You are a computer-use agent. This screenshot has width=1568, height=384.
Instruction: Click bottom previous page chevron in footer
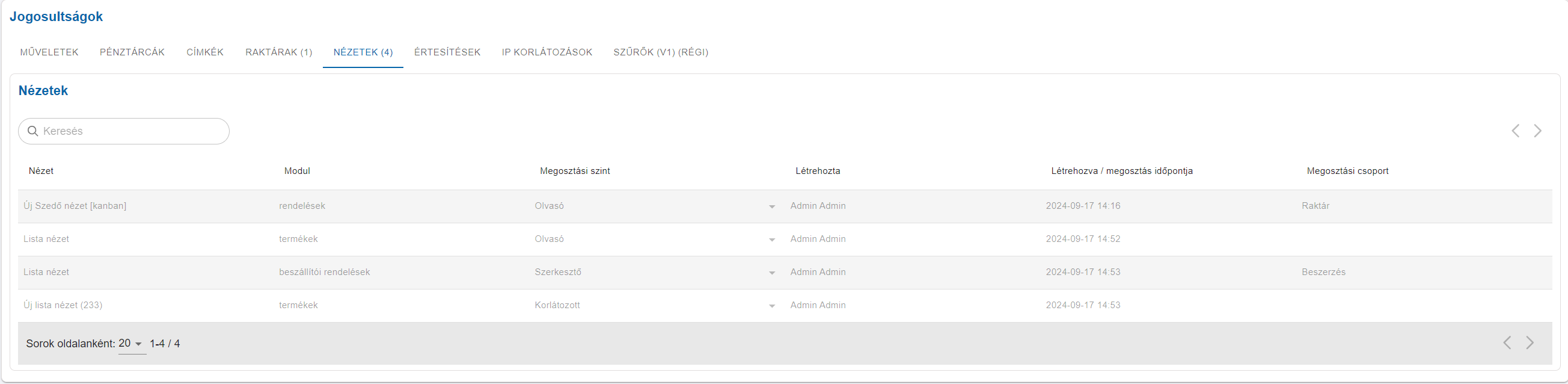(1507, 342)
